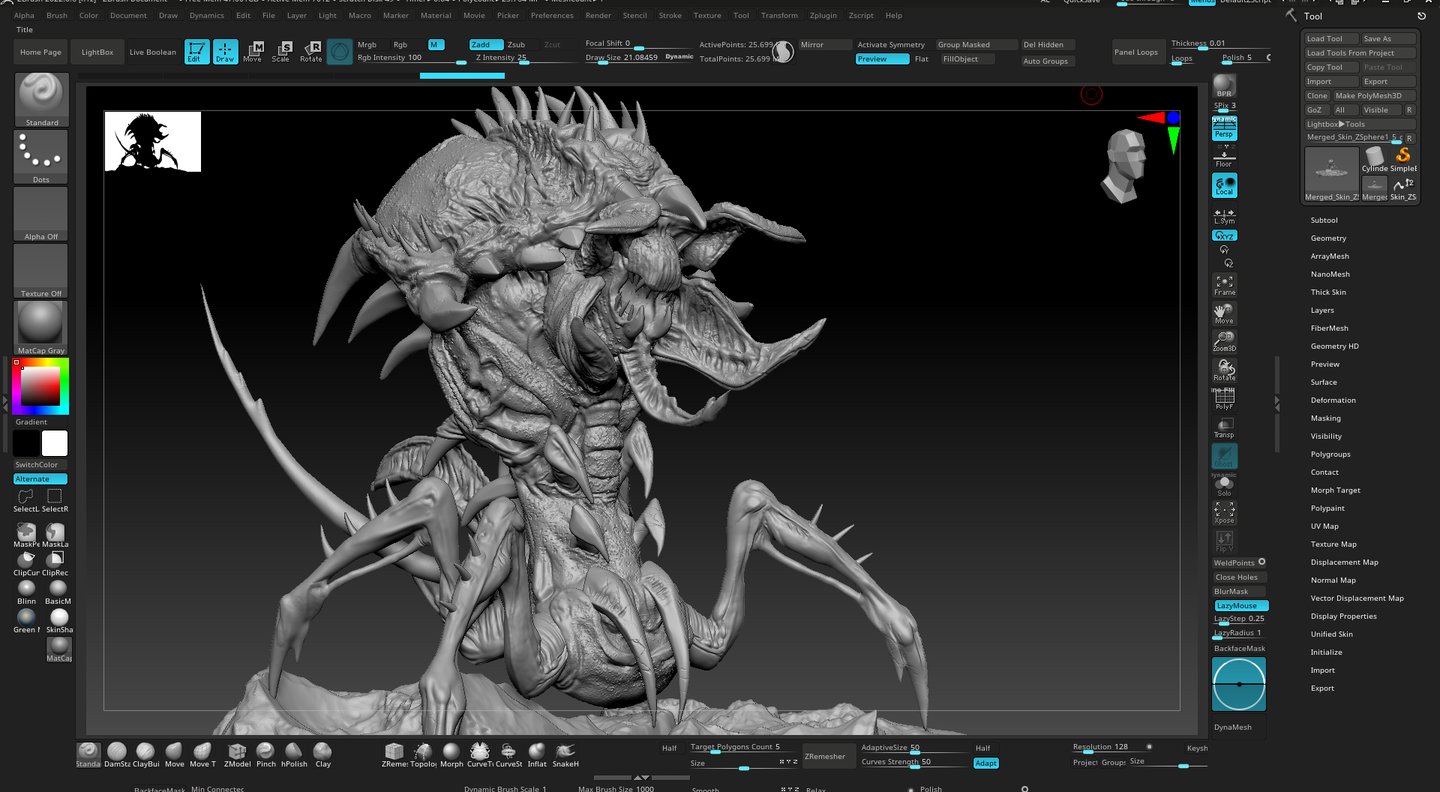Expand the Display Properties section
Screen dimensions: 1440x792
1344,616
